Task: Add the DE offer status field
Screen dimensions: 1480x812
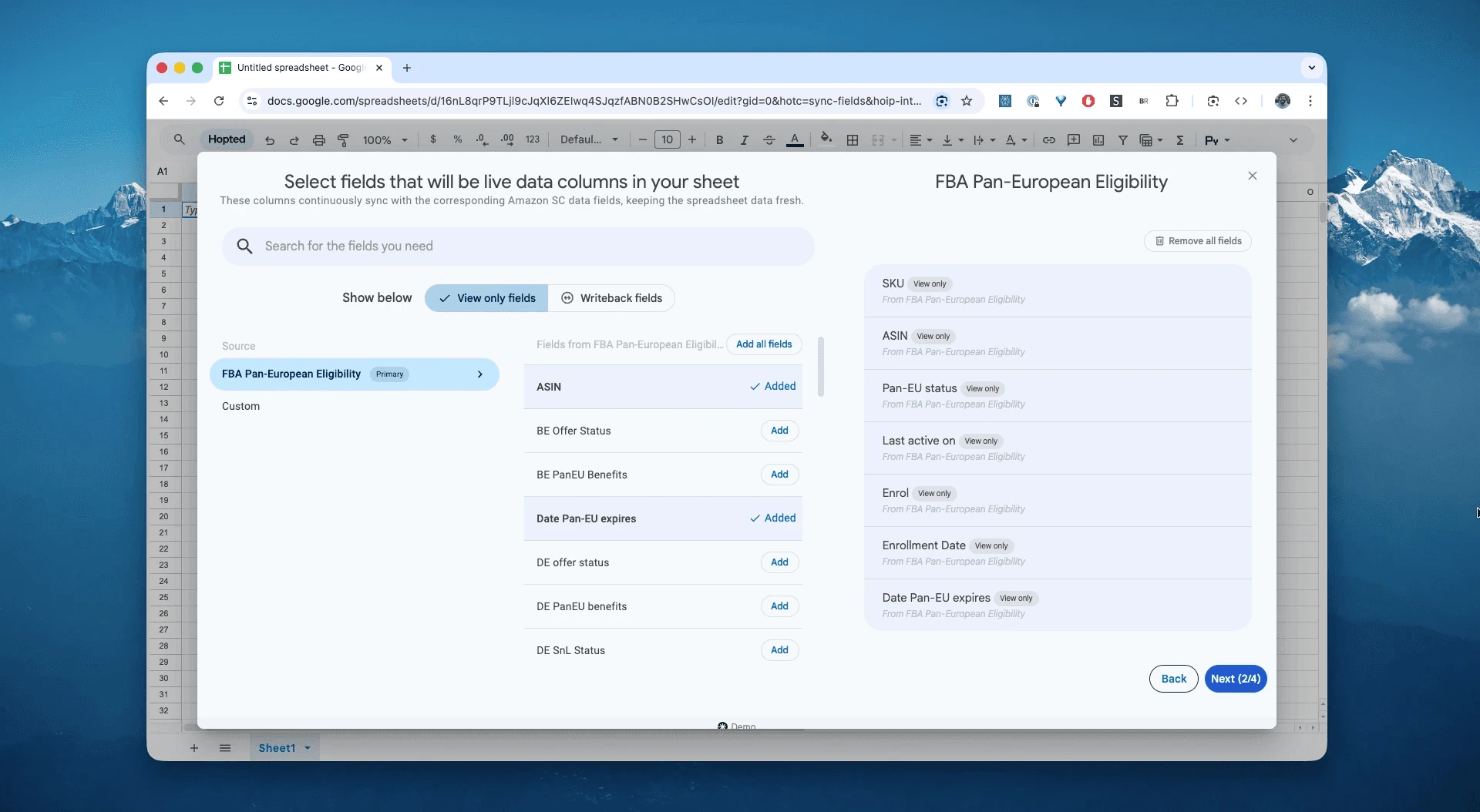Action: [x=779, y=562]
